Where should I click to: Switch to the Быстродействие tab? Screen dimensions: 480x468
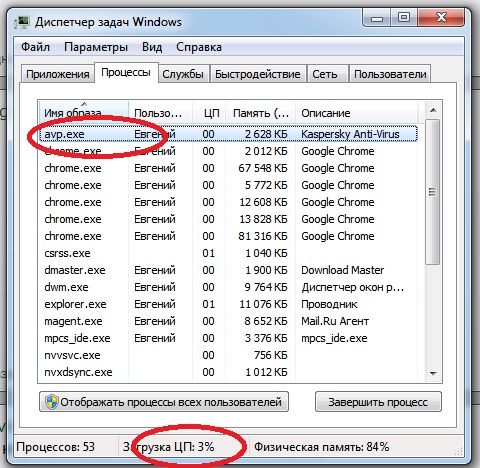[x=258, y=74]
